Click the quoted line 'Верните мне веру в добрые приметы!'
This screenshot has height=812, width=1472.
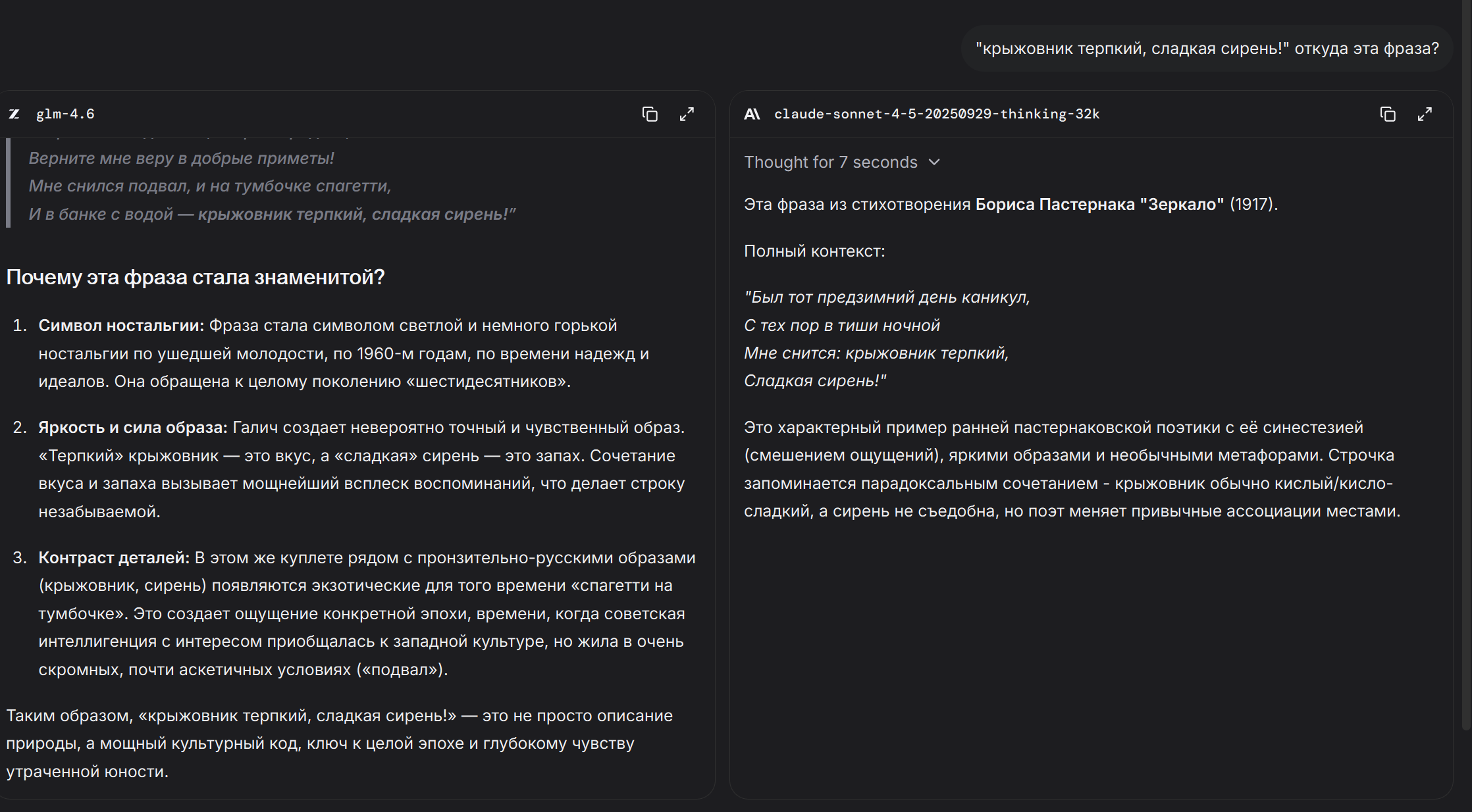click(x=181, y=159)
